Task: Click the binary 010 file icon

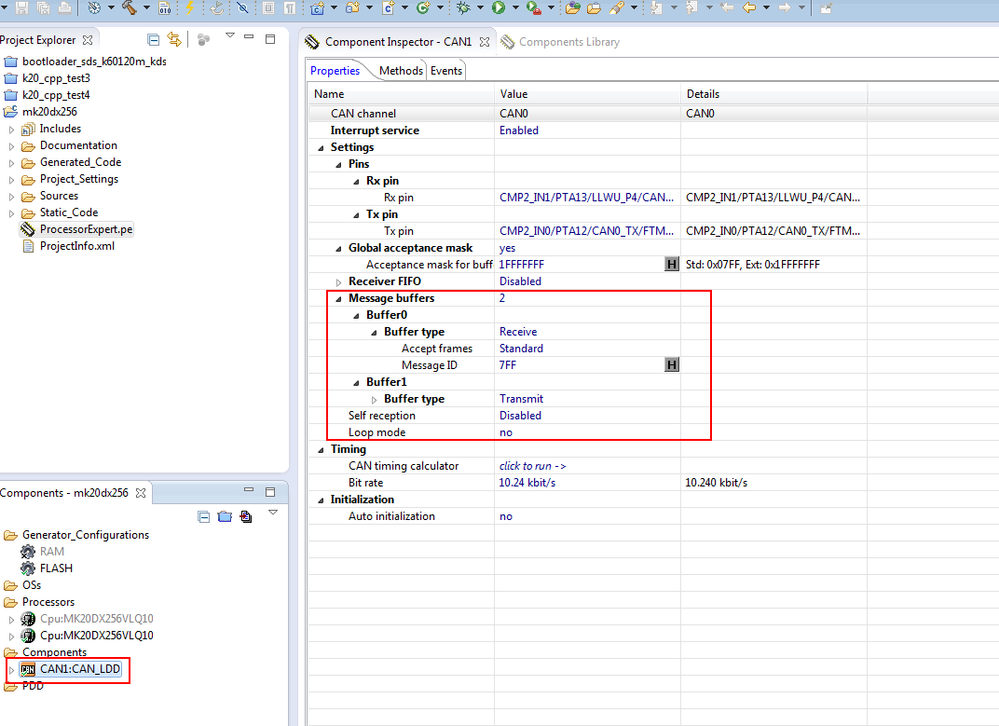Action: pos(164,8)
